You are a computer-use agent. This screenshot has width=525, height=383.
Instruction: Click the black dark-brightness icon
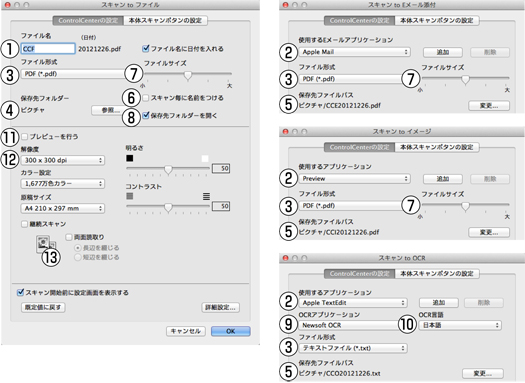click(x=130, y=158)
